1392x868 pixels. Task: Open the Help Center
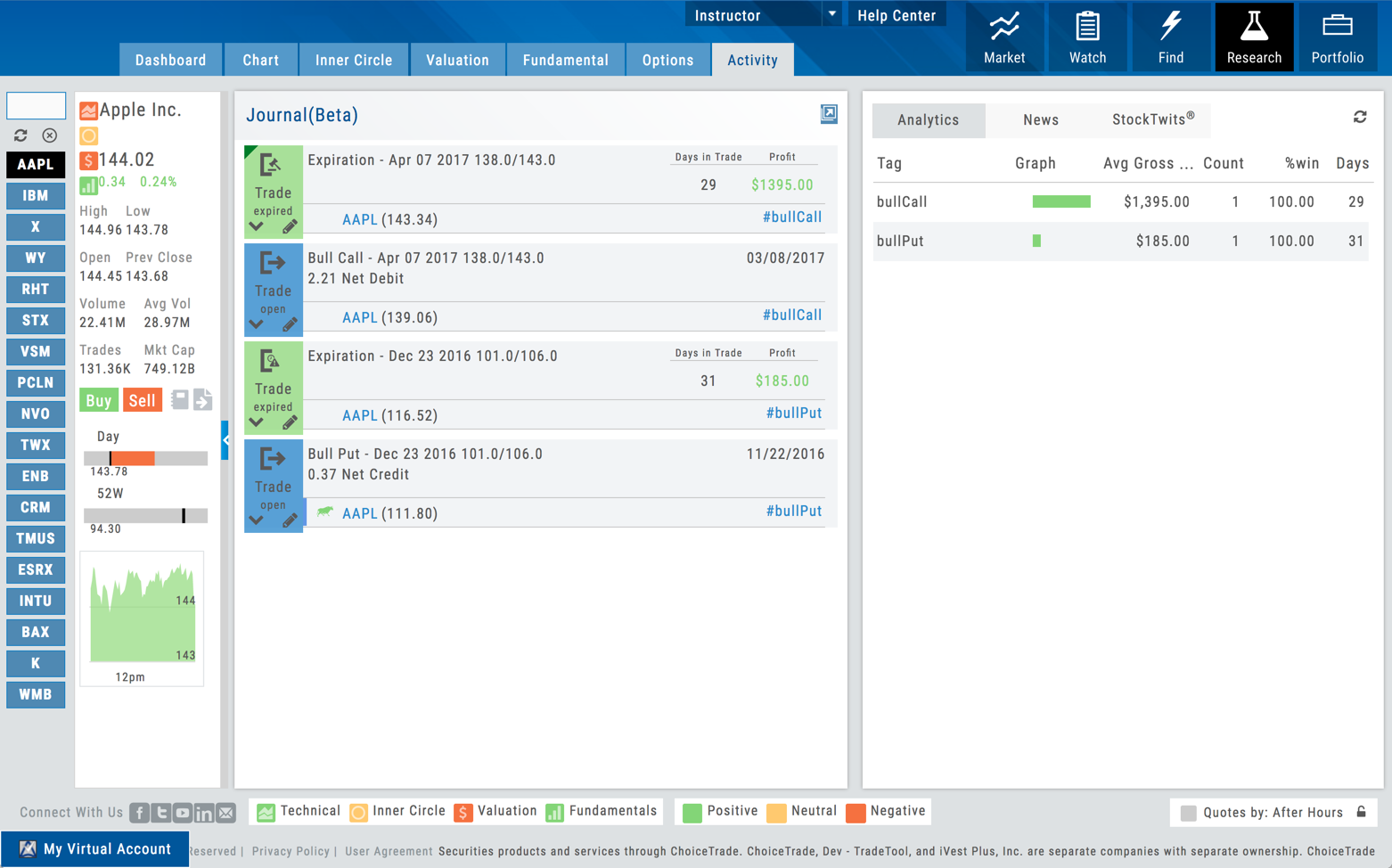[x=897, y=15]
